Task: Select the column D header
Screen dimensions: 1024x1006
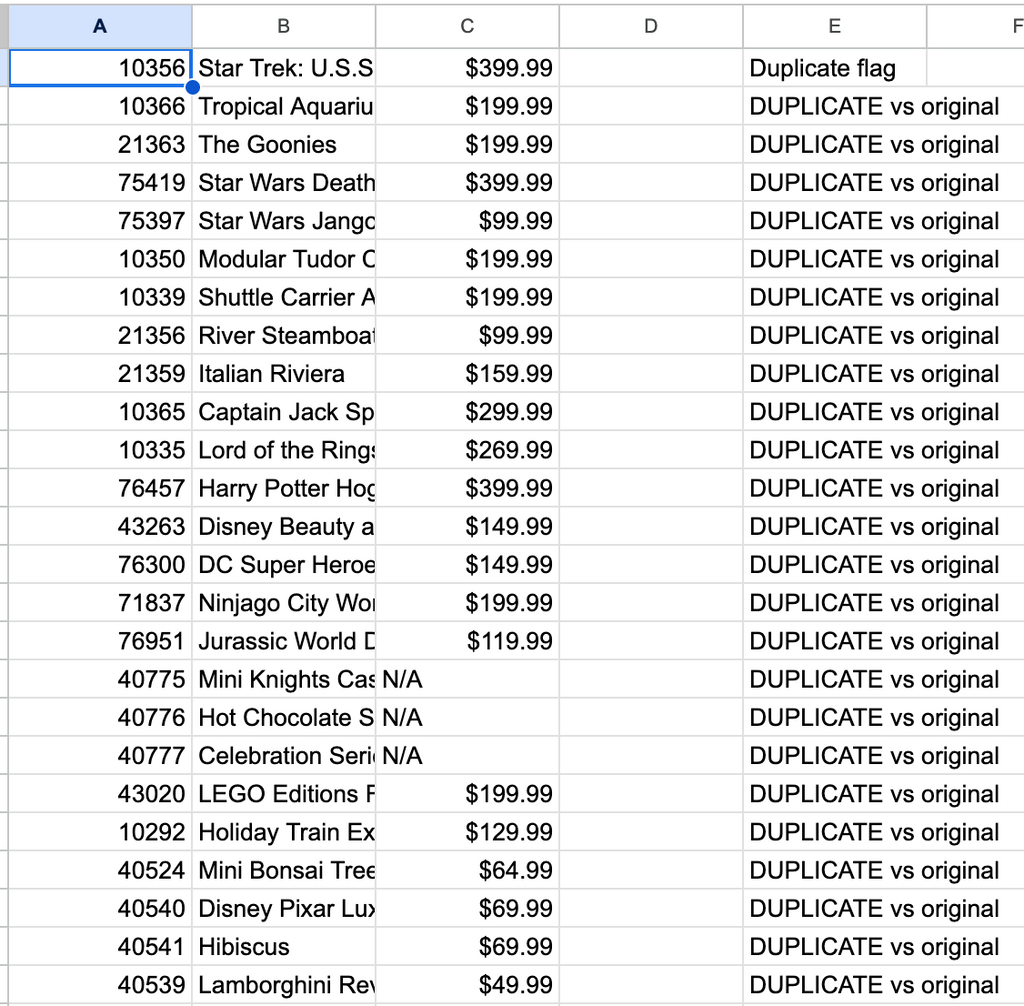Action: pos(650,26)
